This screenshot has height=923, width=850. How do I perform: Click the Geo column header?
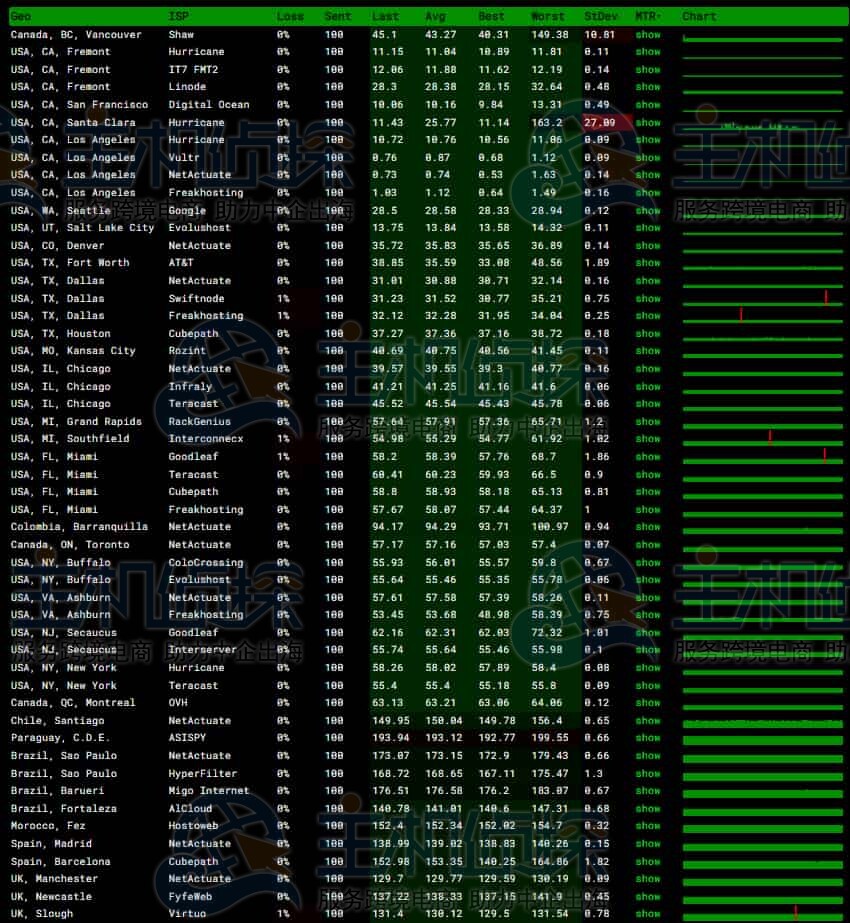click(21, 17)
